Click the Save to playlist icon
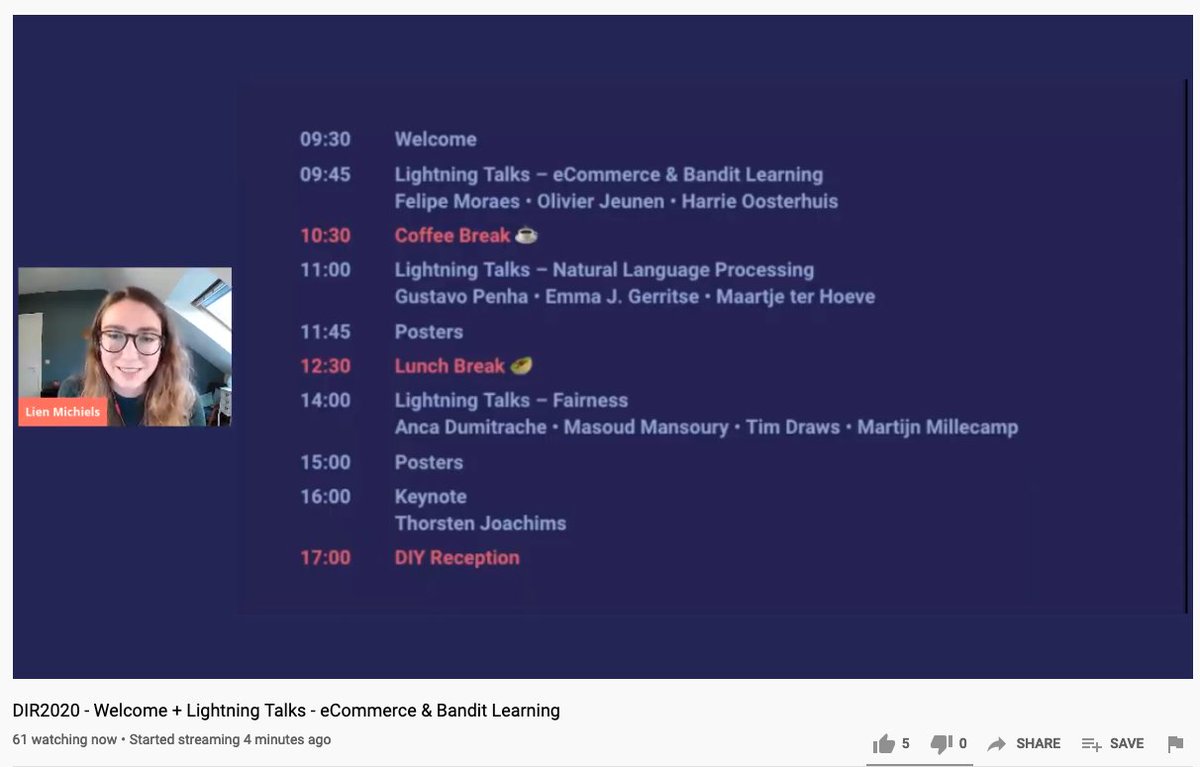The width and height of the screenshot is (1200, 767). pyautogui.click(x=1091, y=744)
